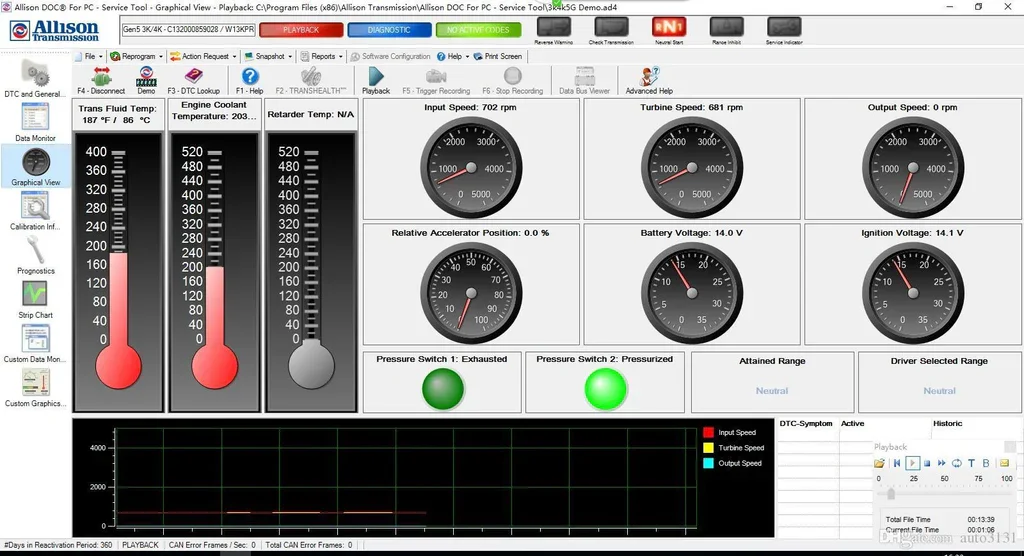Click the Demo icon in the toolbar
The width and height of the screenshot is (1024, 556).
(x=146, y=76)
